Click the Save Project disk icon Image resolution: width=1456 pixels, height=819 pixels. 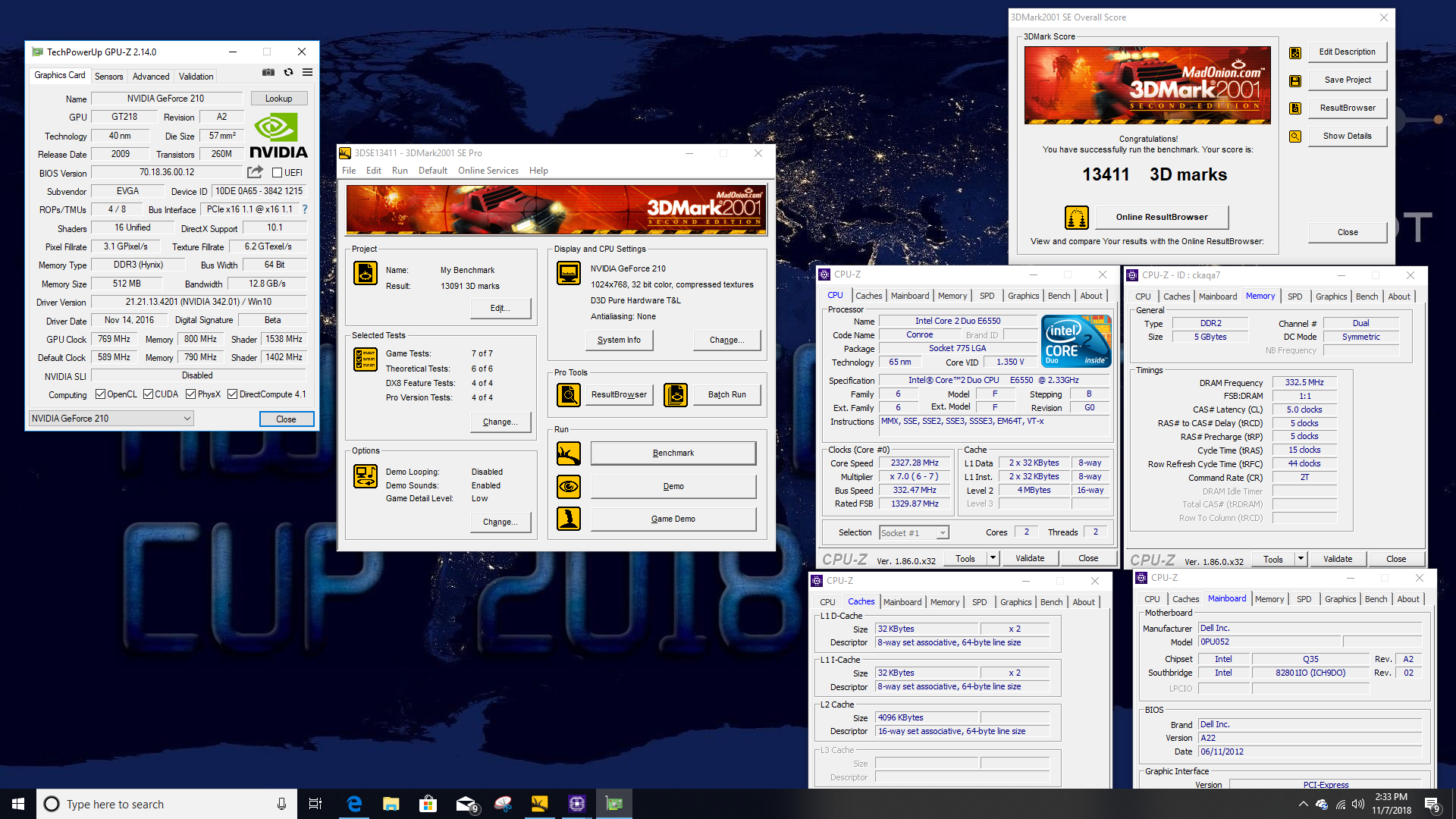[x=1295, y=80]
